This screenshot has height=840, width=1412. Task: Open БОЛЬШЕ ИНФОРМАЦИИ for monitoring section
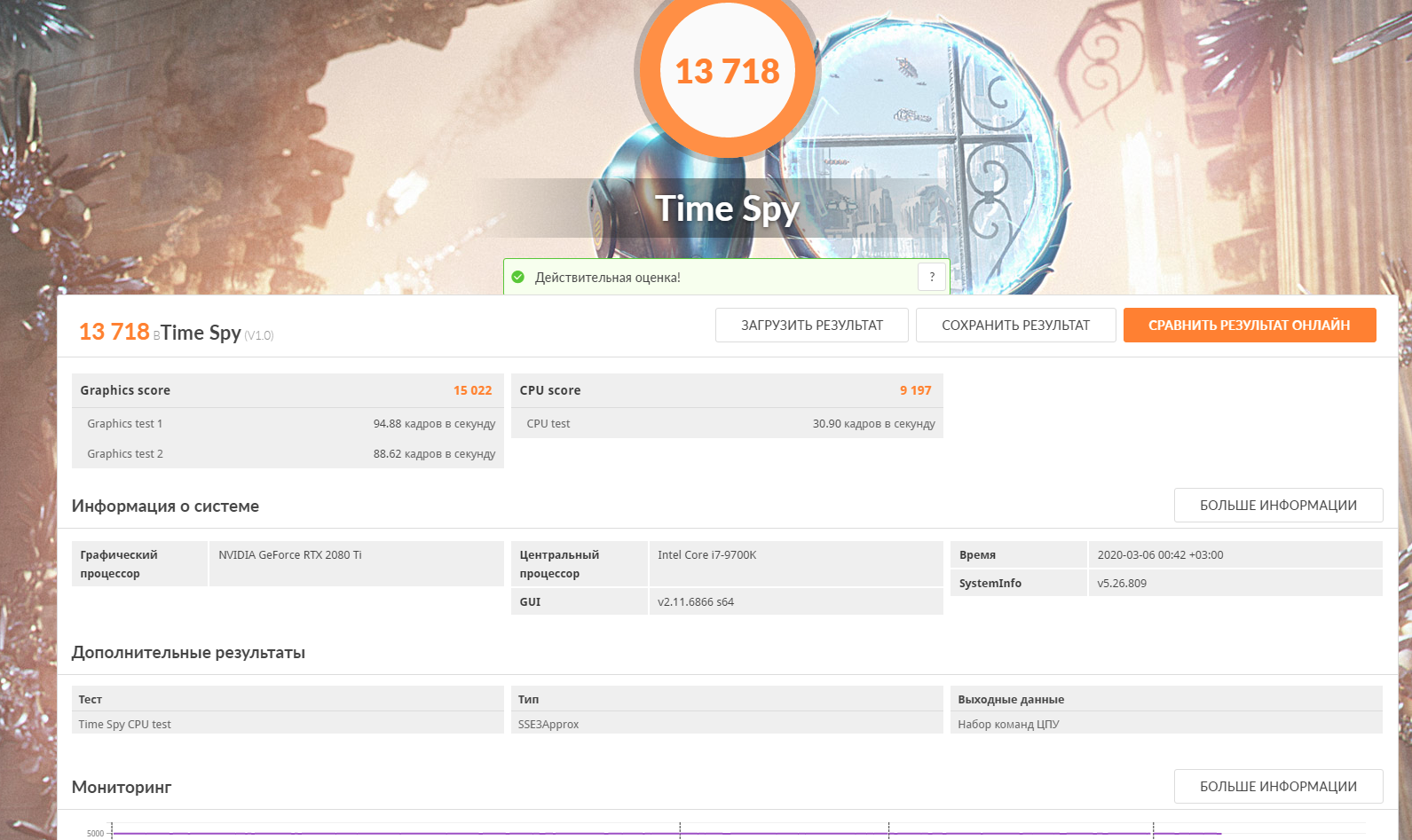click(1278, 786)
